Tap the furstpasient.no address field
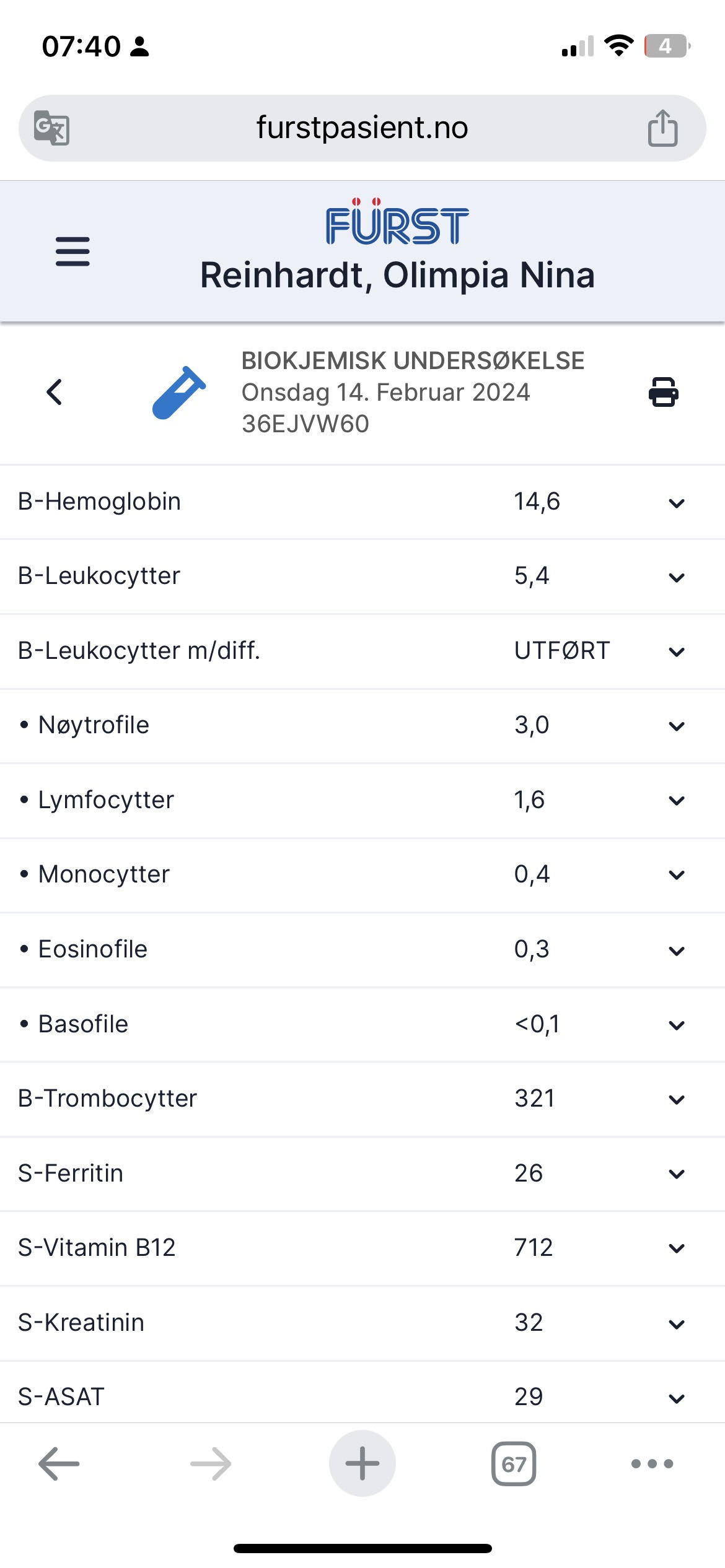The image size is (725, 1568). [x=362, y=128]
